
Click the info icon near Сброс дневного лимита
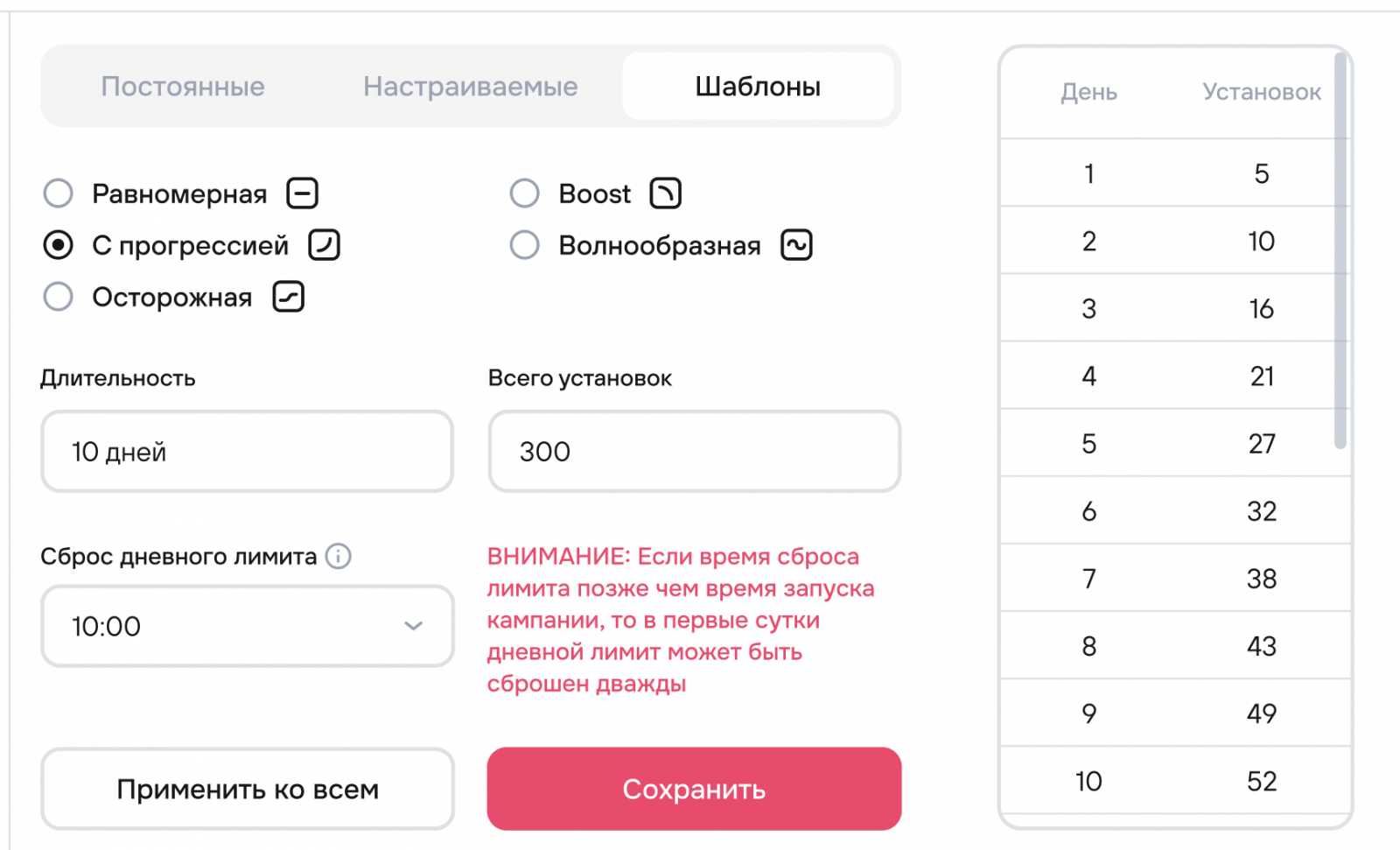339,556
